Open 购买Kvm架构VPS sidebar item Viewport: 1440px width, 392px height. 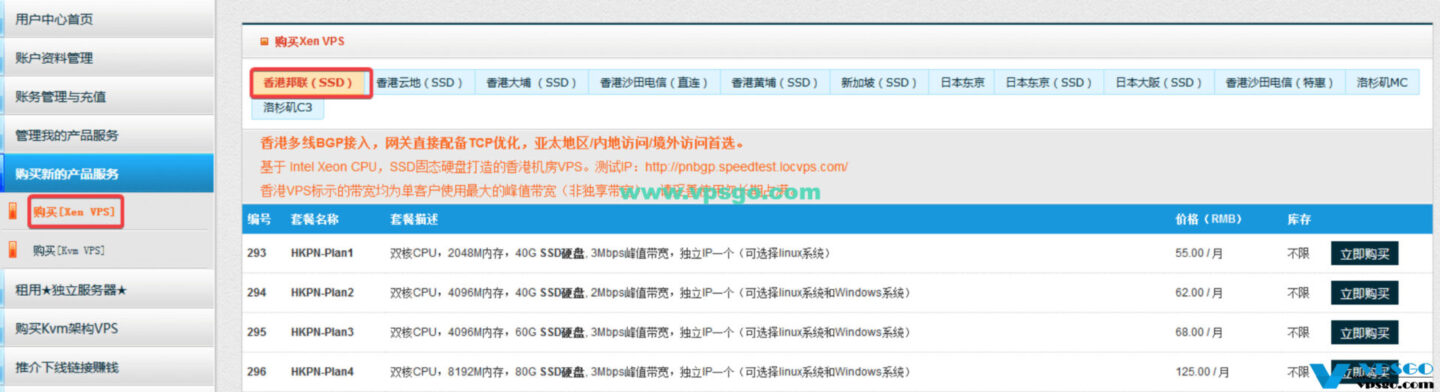106,329
